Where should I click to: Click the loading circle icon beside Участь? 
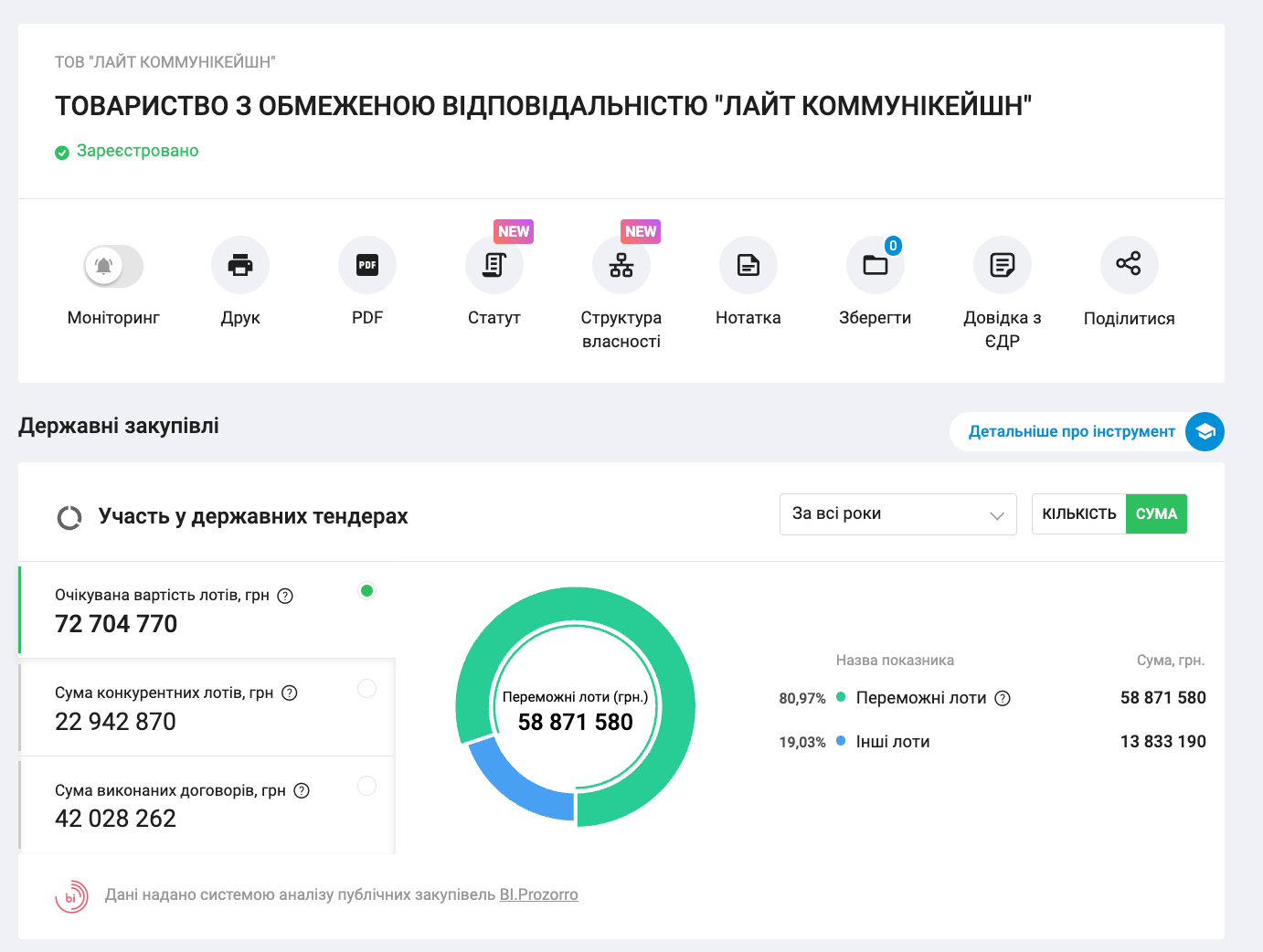click(x=69, y=518)
